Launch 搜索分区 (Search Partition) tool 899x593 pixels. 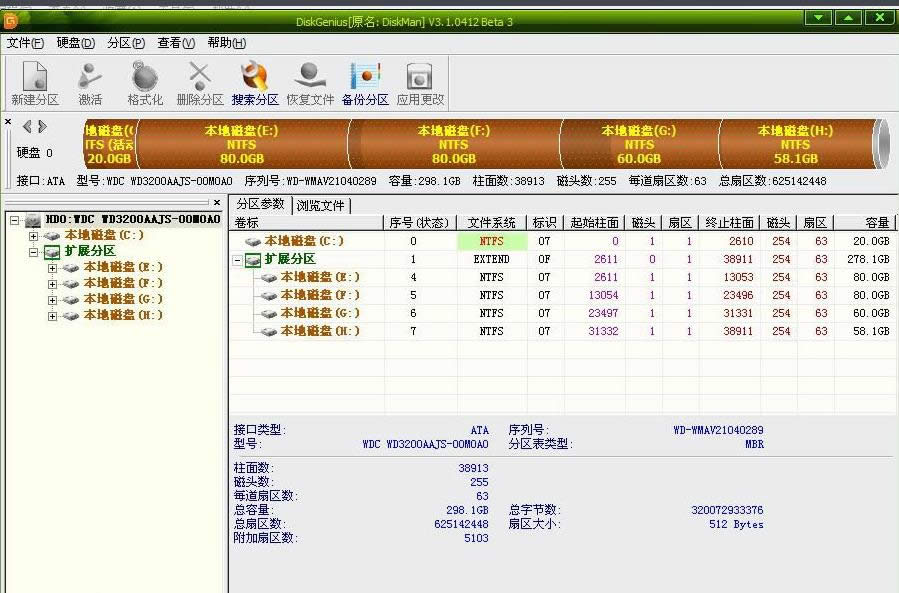(x=253, y=80)
